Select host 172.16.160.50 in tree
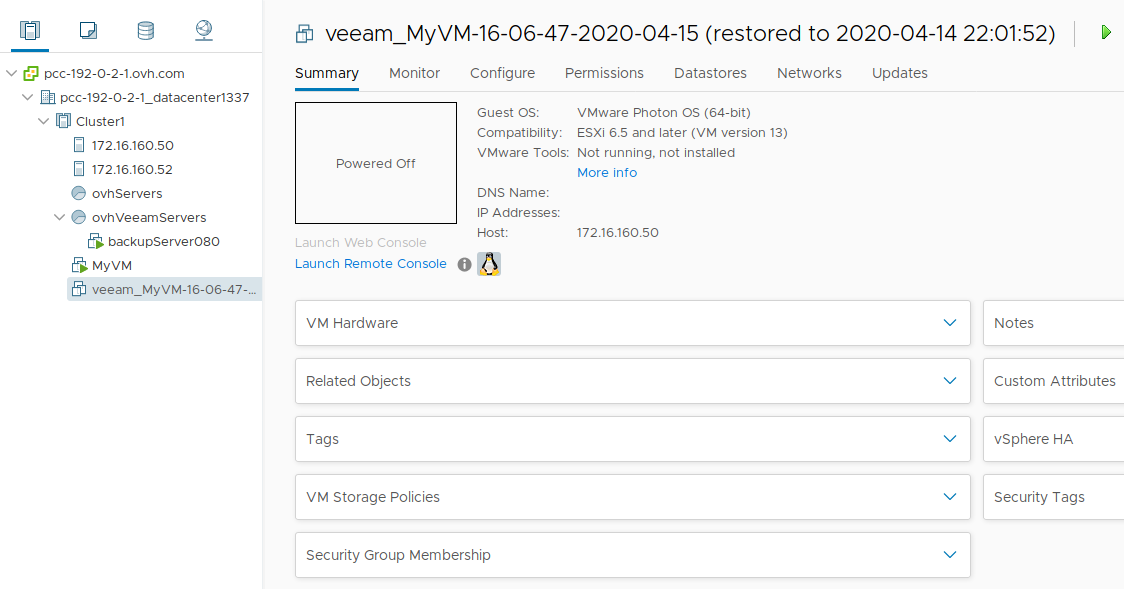Viewport: 1124px width, 589px height. coord(132,145)
